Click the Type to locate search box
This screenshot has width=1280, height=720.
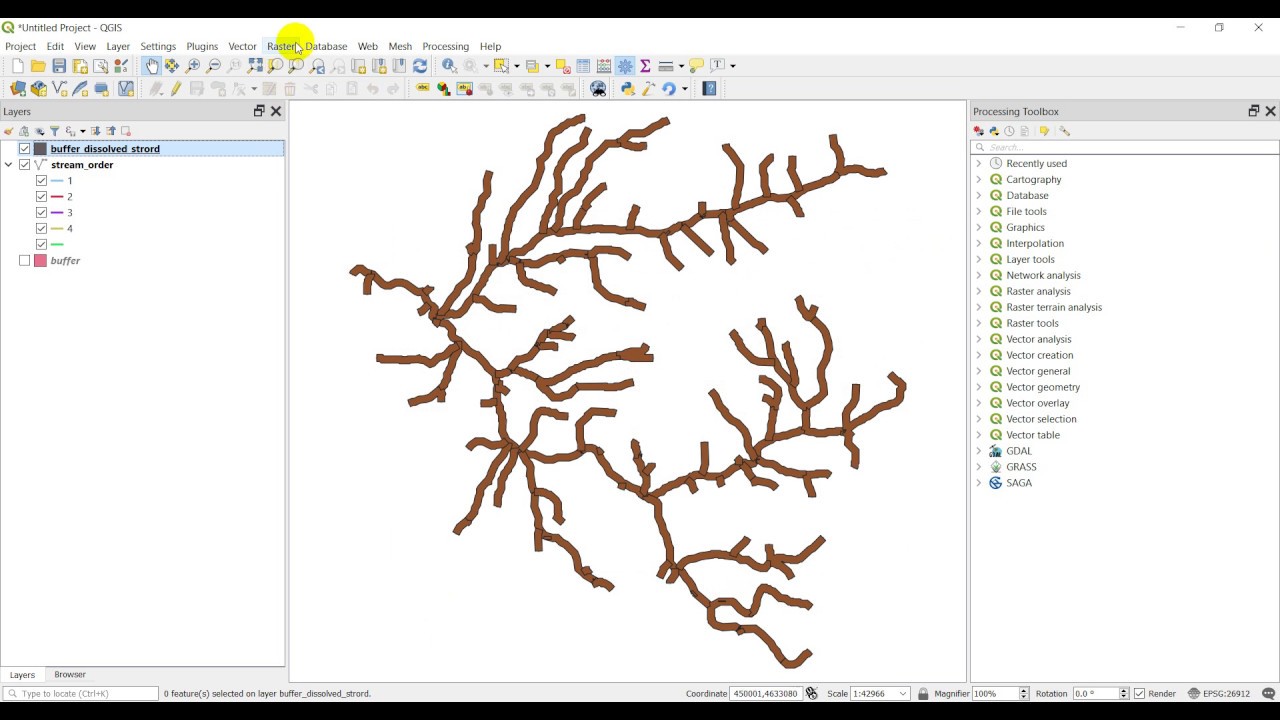[81, 693]
